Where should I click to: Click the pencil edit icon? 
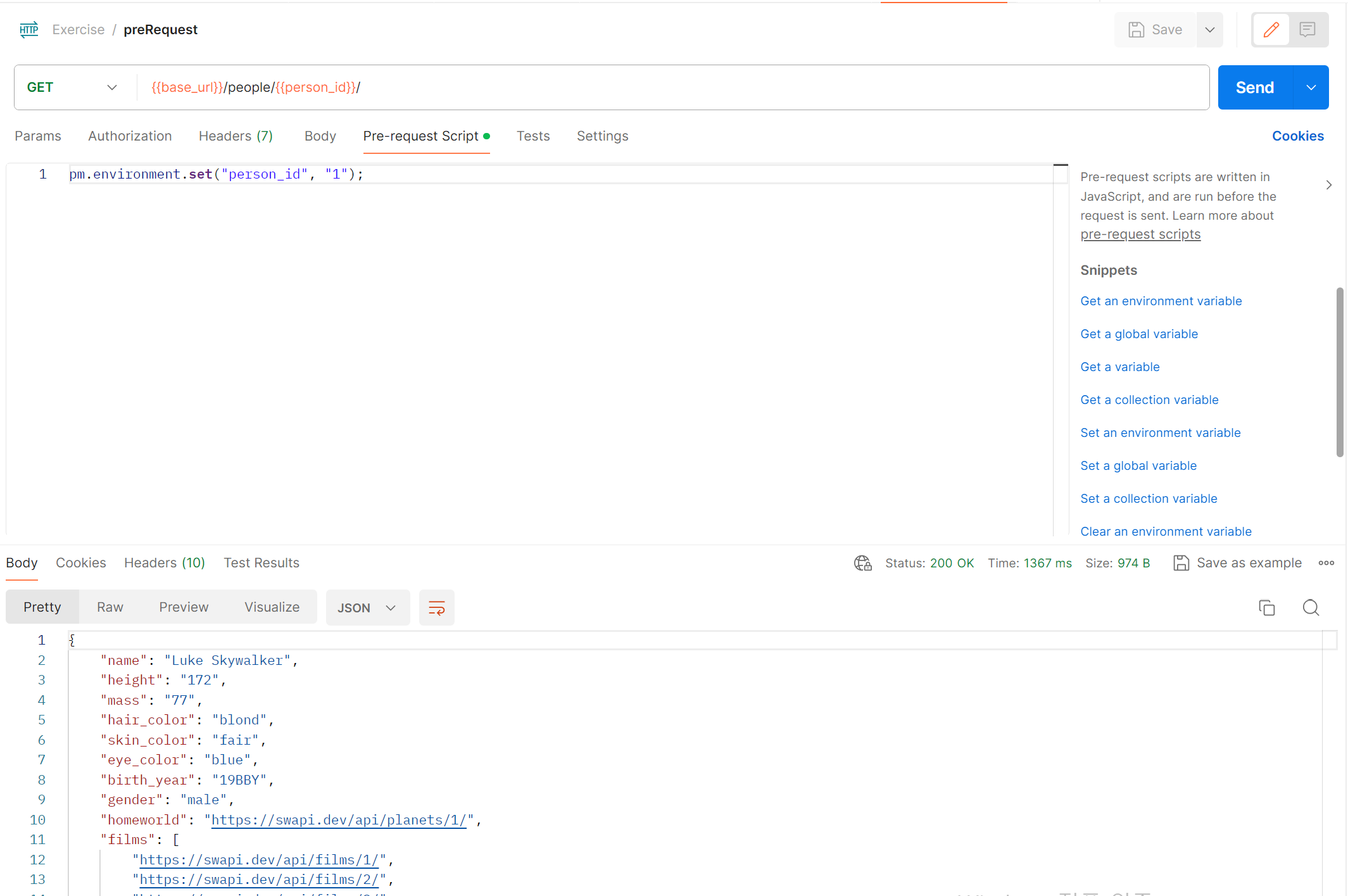click(x=1271, y=30)
